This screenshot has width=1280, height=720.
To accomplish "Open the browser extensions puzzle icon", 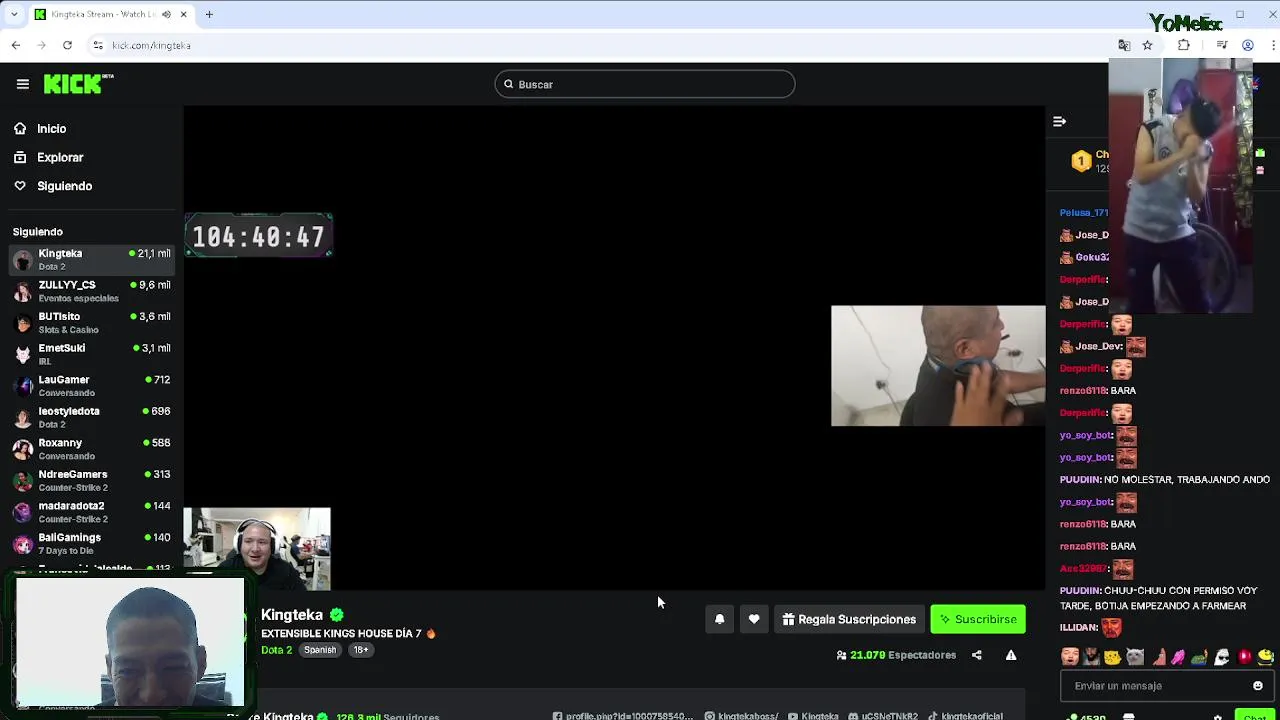I will pos(1184,45).
